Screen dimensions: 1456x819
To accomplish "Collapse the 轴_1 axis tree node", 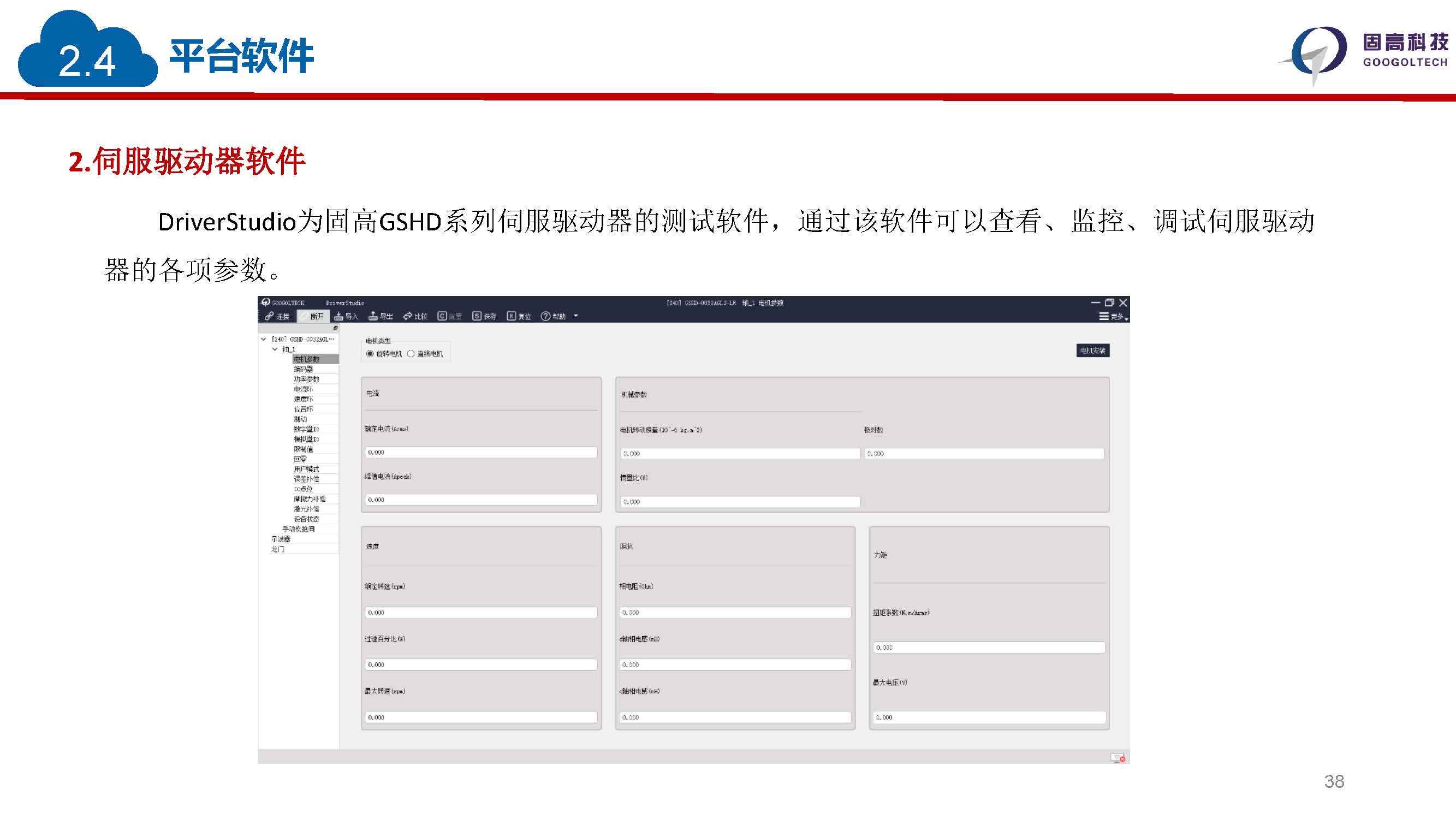I will pos(275,349).
